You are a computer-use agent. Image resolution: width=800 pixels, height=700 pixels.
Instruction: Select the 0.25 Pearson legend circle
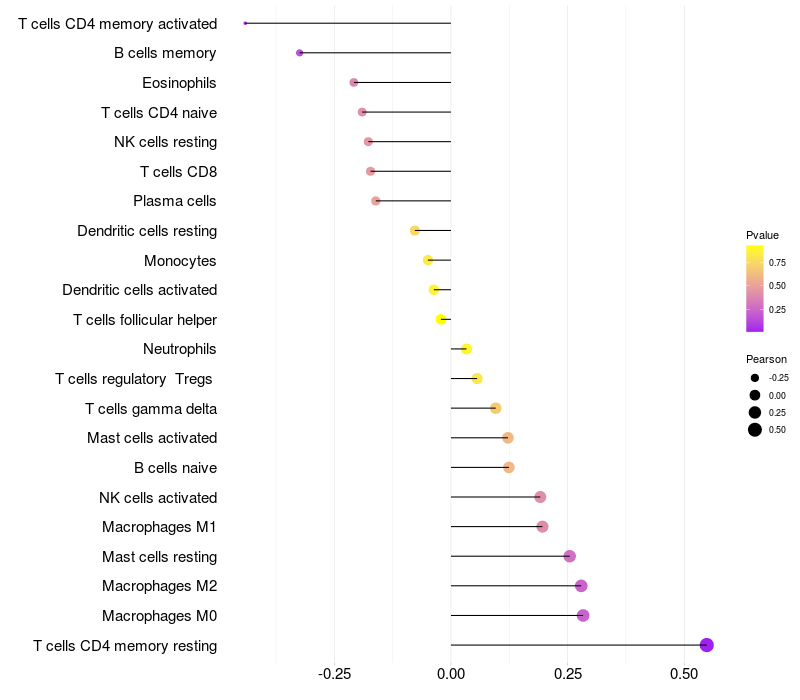[x=754, y=412]
